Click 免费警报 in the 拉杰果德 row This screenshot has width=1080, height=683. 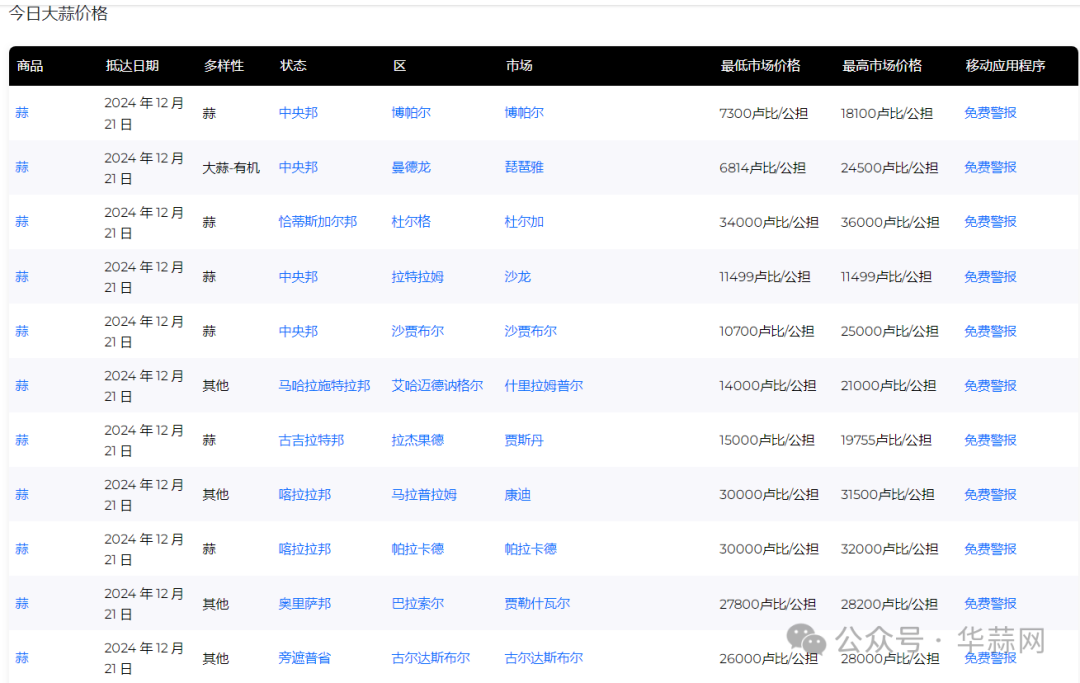pyautogui.click(x=990, y=440)
